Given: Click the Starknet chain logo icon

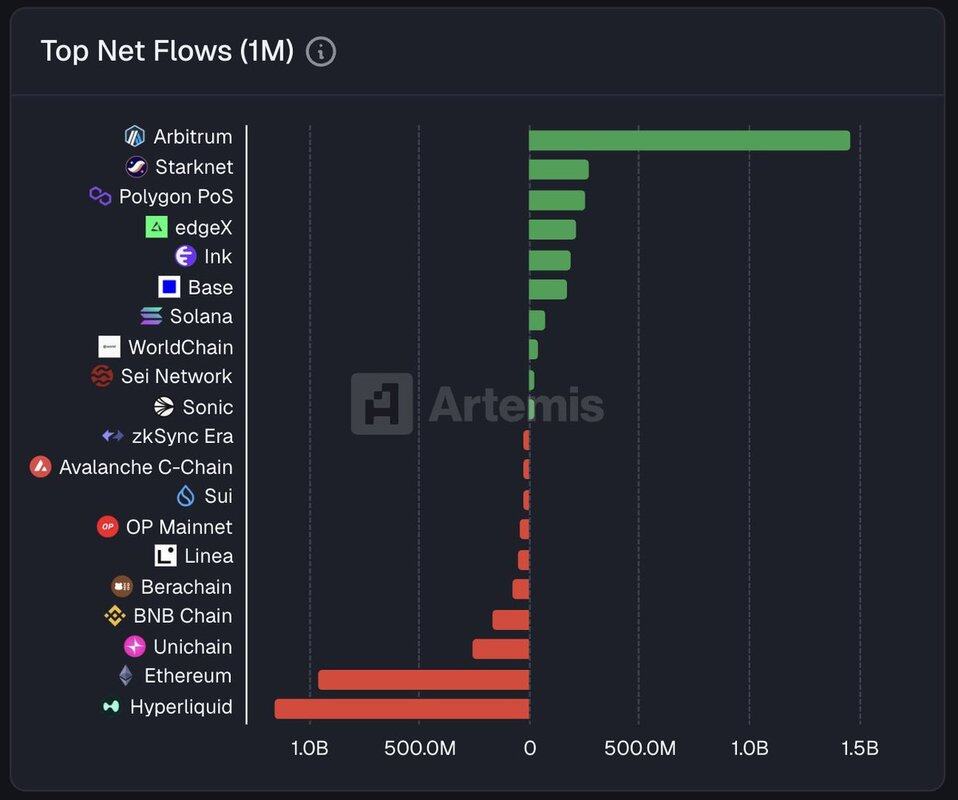Looking at the screenshot, I should 137,167.
